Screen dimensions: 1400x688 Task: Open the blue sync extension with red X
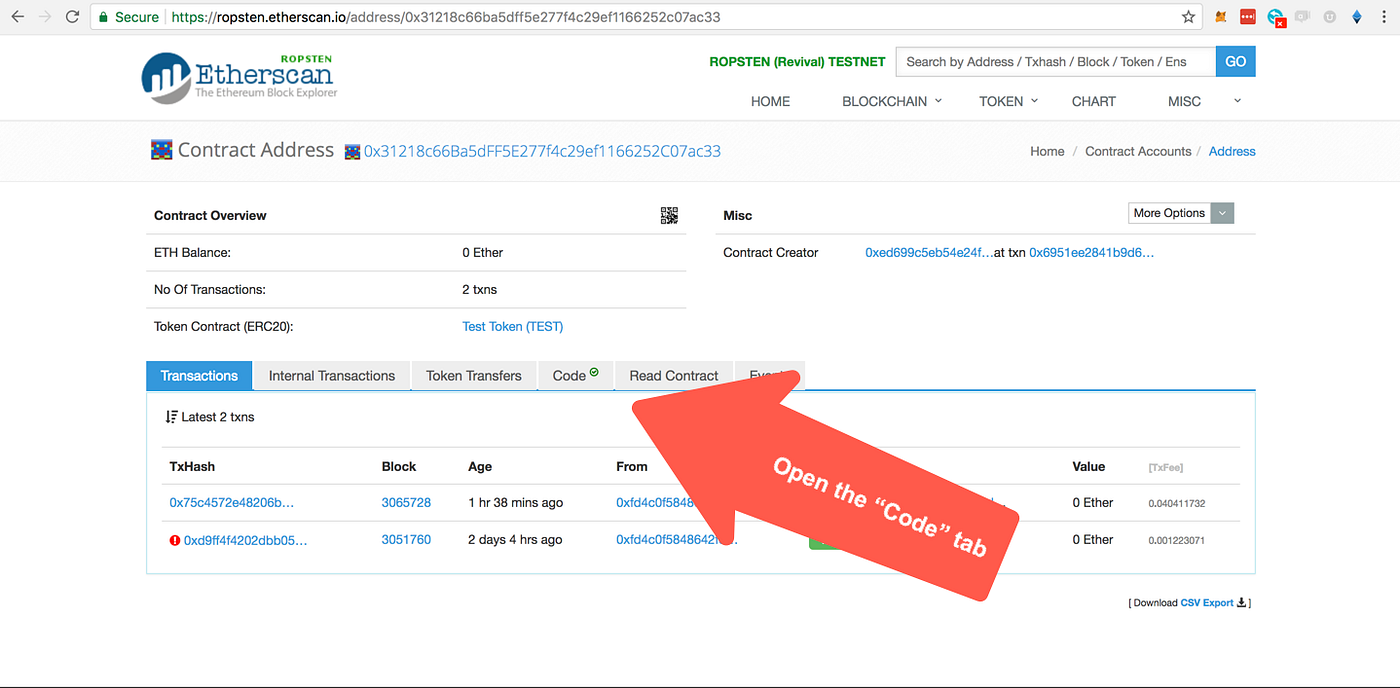1276,17
